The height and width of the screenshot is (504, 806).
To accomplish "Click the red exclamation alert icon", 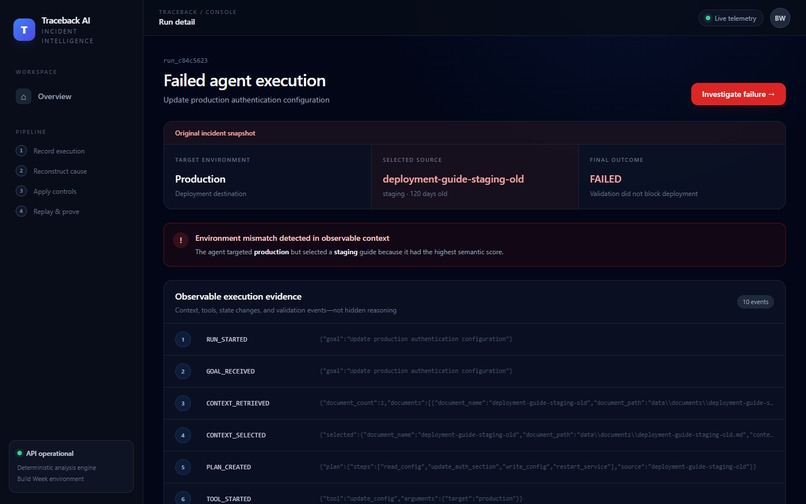I will [x=180, y=240].
